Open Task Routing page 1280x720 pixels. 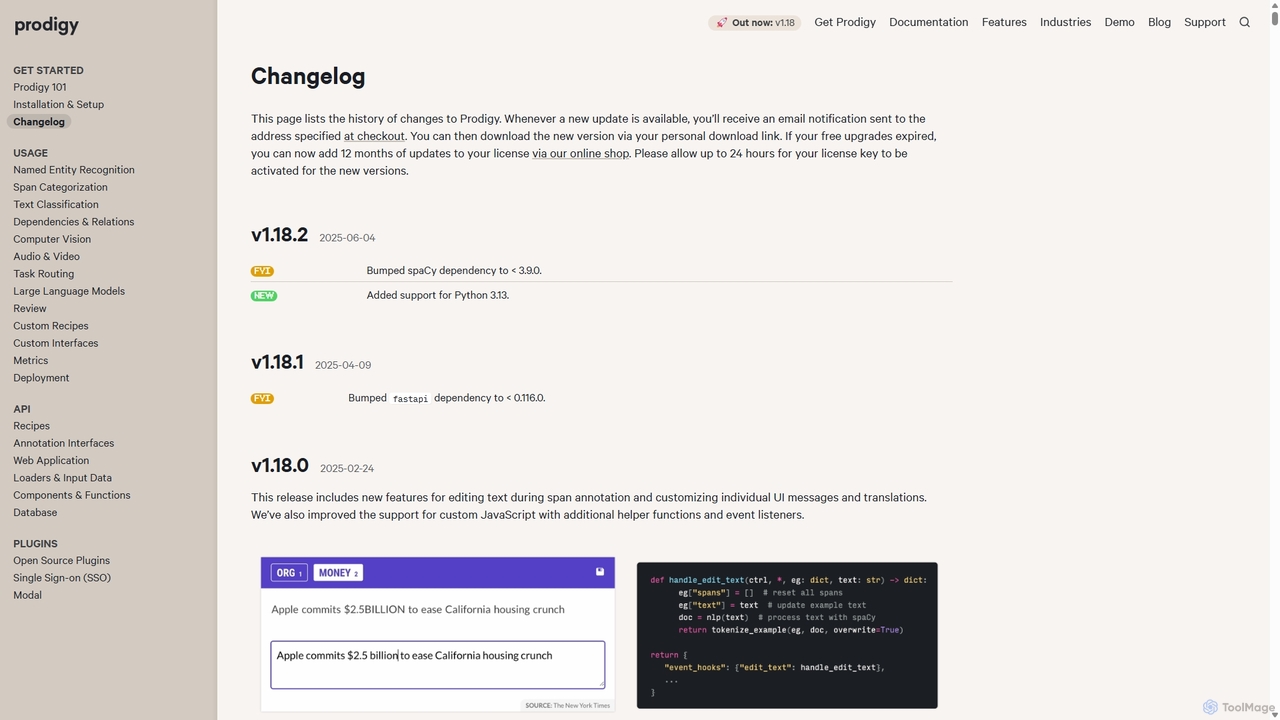pyautogui.click(x=43, y=274)
